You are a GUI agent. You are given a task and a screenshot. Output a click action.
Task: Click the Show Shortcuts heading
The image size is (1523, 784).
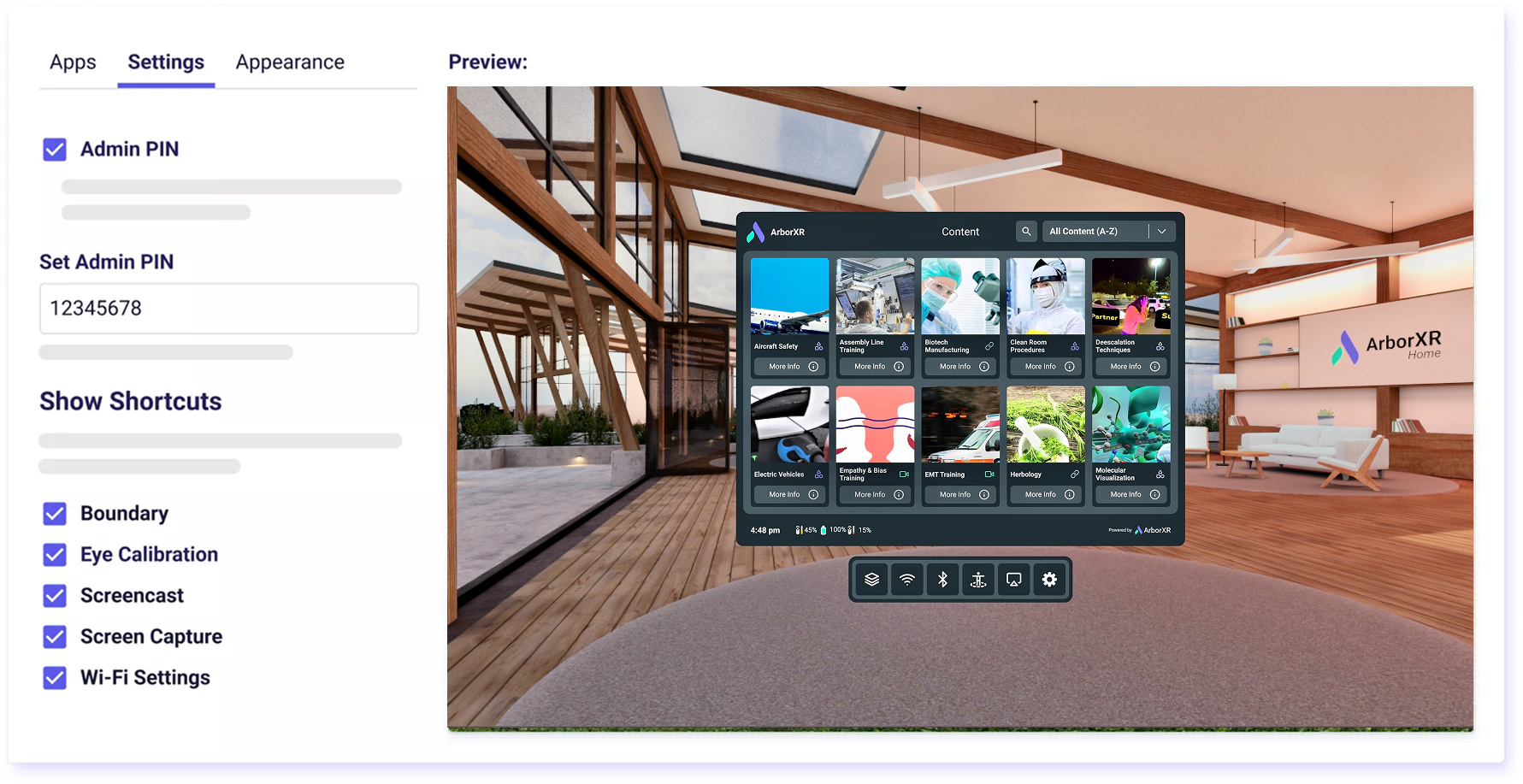pos(131,402)
